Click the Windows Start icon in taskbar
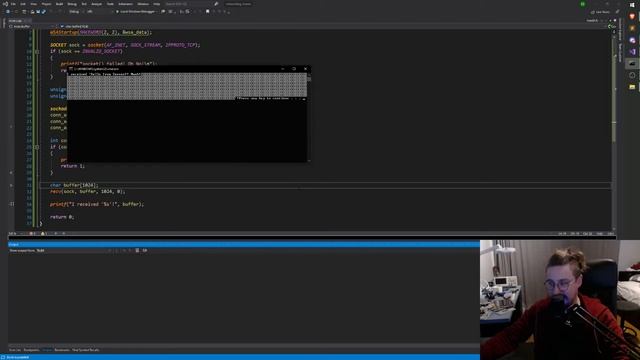 pos(632,5)
